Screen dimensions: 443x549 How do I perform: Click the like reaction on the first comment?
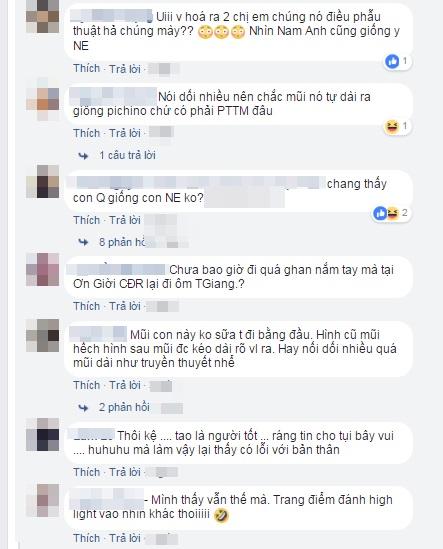(x=392, y=62)
